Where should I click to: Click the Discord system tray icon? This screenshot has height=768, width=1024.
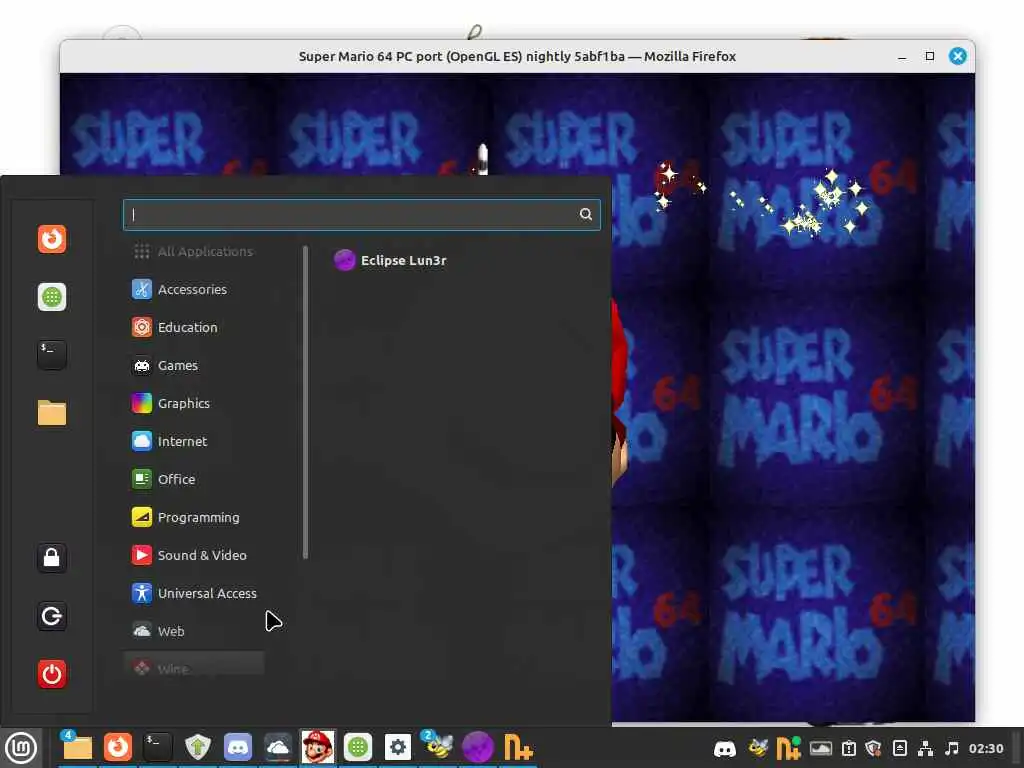[725, 748]
